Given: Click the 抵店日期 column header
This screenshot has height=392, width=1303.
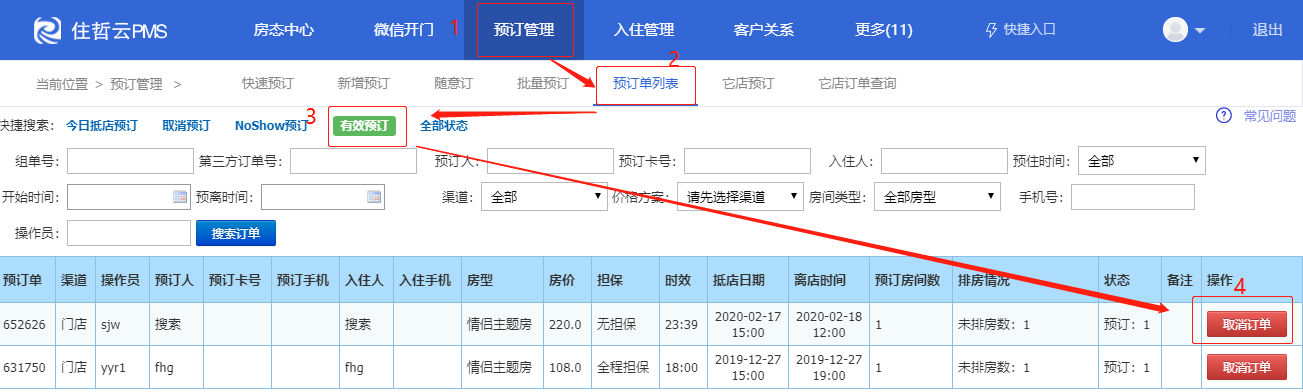Looking at the screenshot, I should point(739,280).
